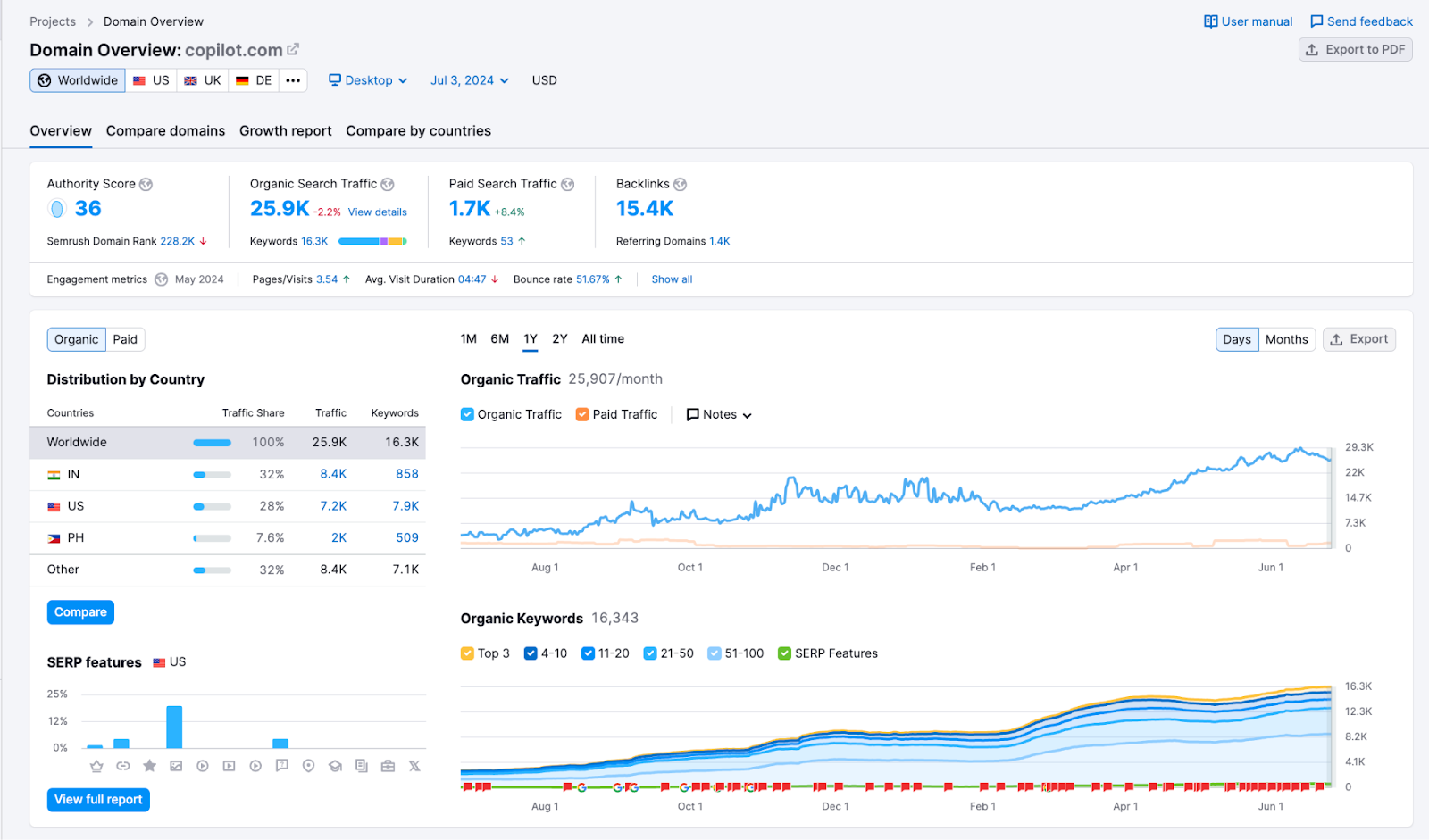Click the featured snippet crown SERP icon
The image size is (1429, 840).
96,766
